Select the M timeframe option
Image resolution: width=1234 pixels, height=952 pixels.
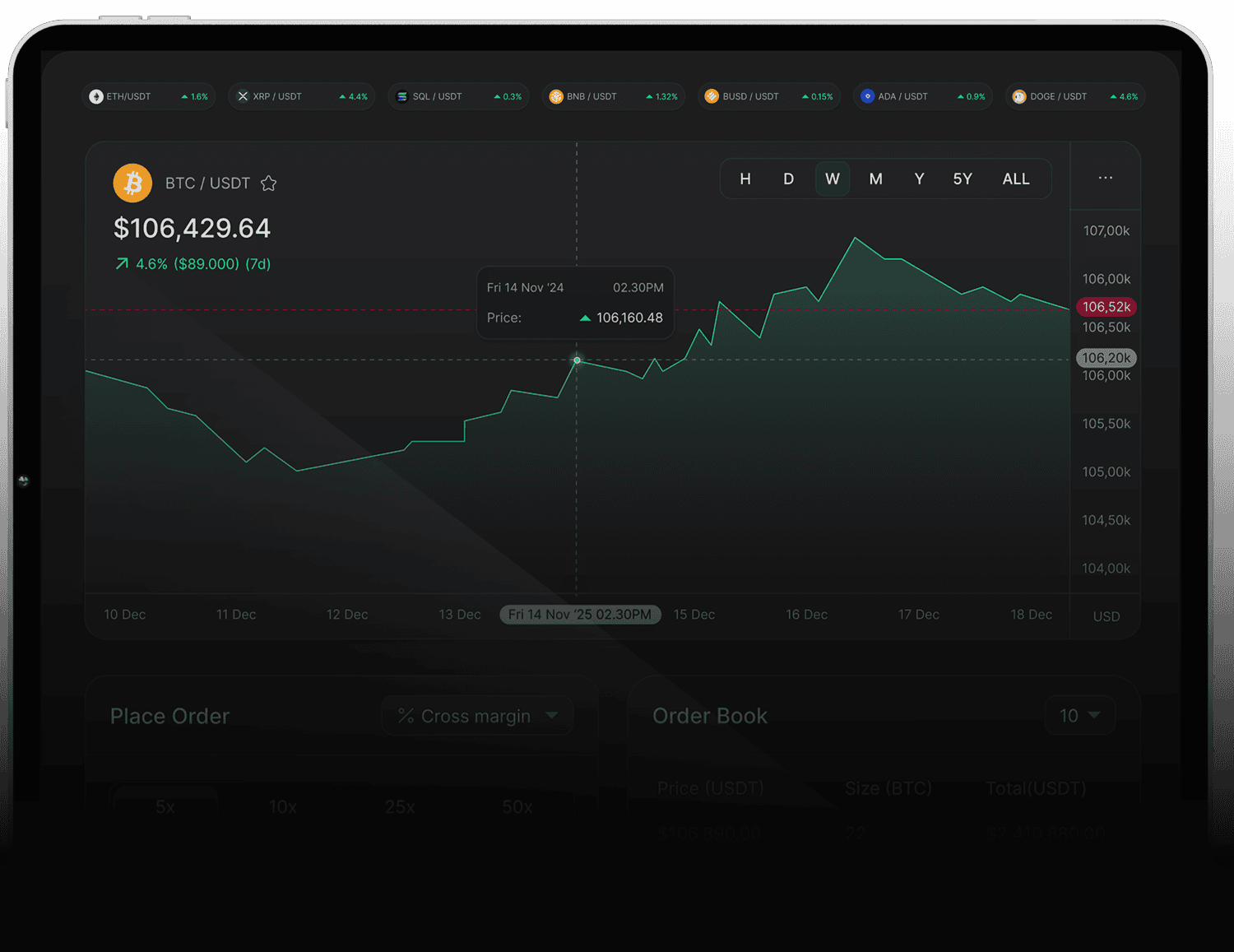pyautogui.click(x=875, y=179)
